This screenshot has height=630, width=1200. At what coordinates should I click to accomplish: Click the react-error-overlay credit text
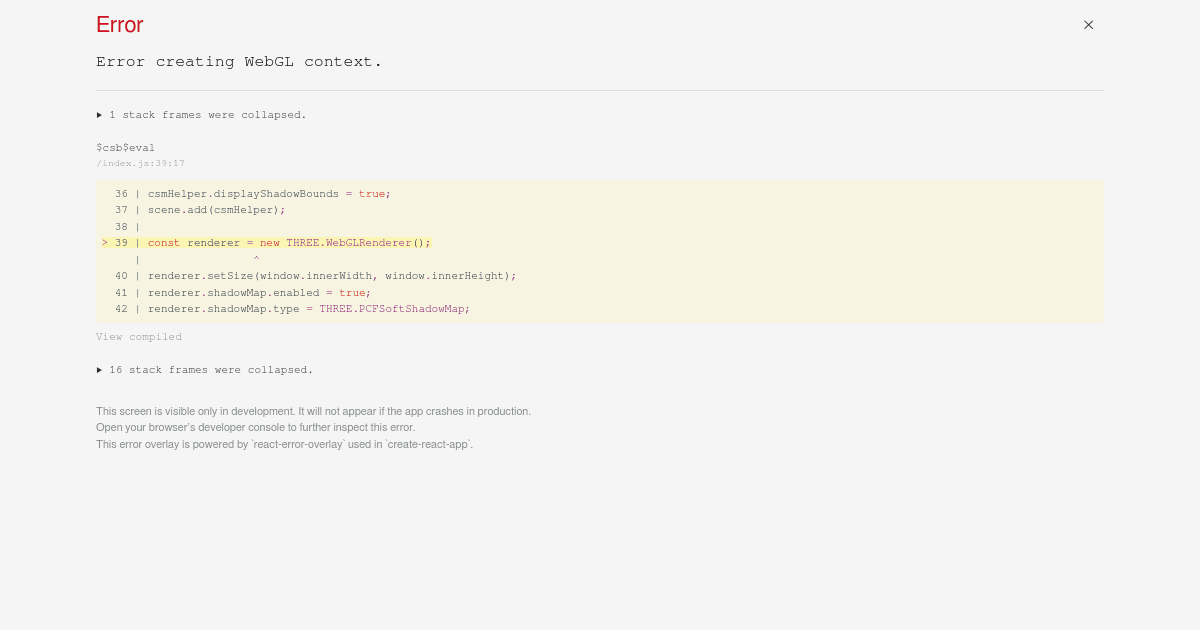pos(284,444)
